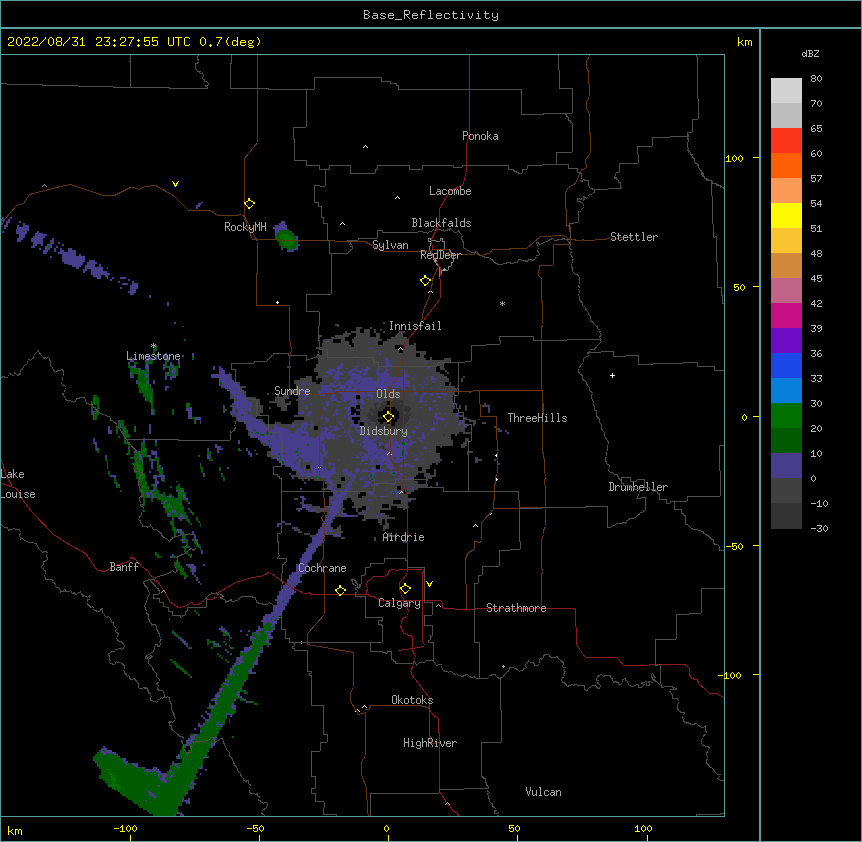
Task: Click the yellow V marker northwest of RockyMH
Action: tap(175, 184)
